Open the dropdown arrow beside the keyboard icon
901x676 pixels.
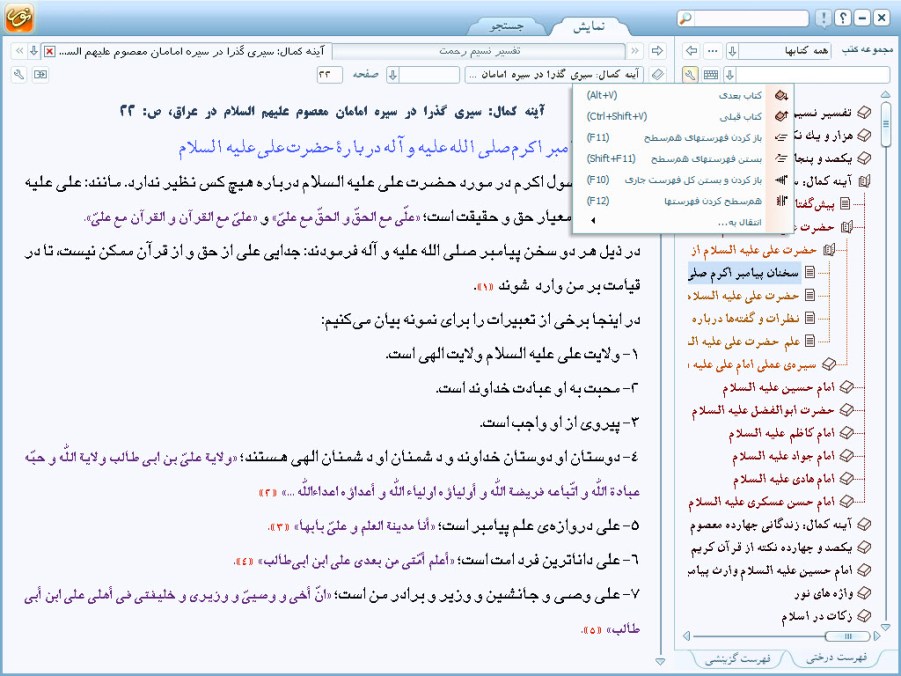click(730, 75)
